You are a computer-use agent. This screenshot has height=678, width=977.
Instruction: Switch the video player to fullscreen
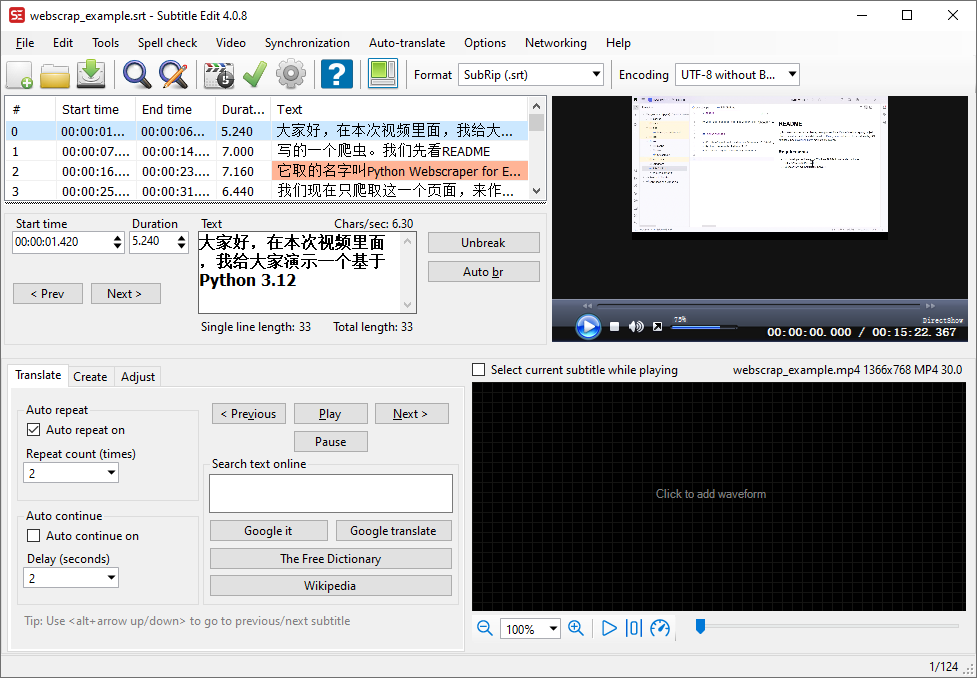click(x=657, y=327)
